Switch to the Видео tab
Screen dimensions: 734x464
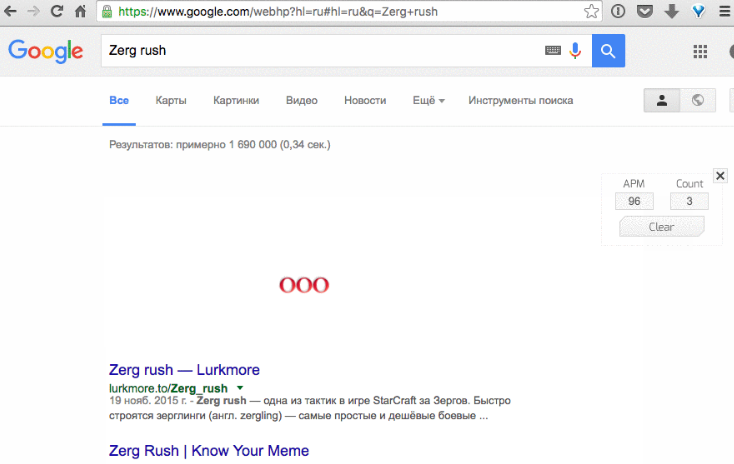coord(301,100)
